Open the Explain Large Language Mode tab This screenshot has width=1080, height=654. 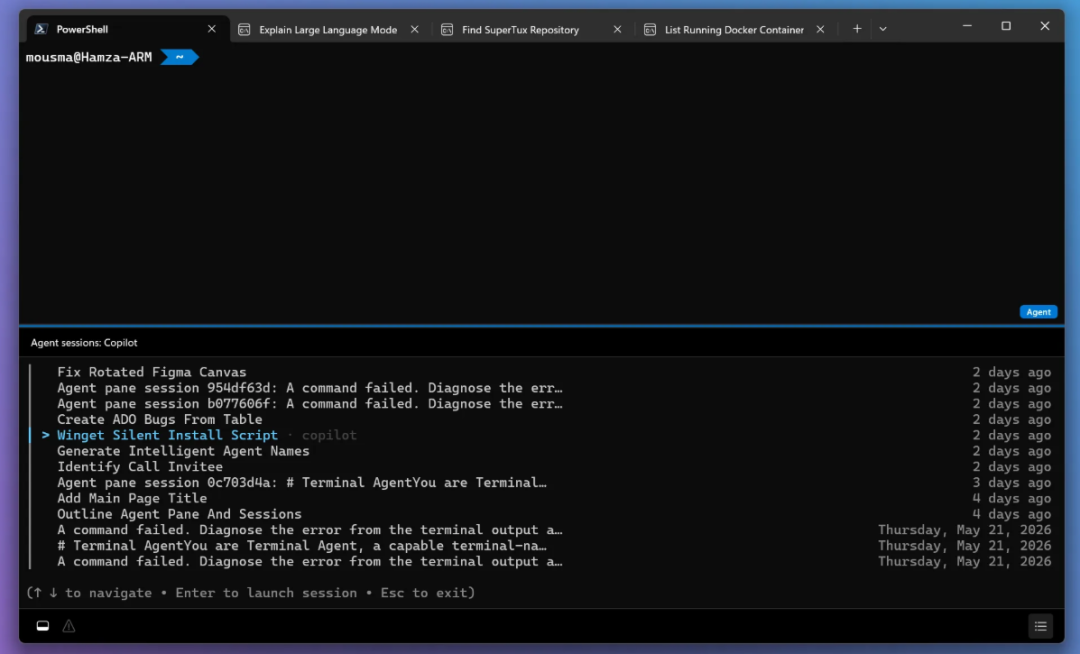tap(328, 30)
